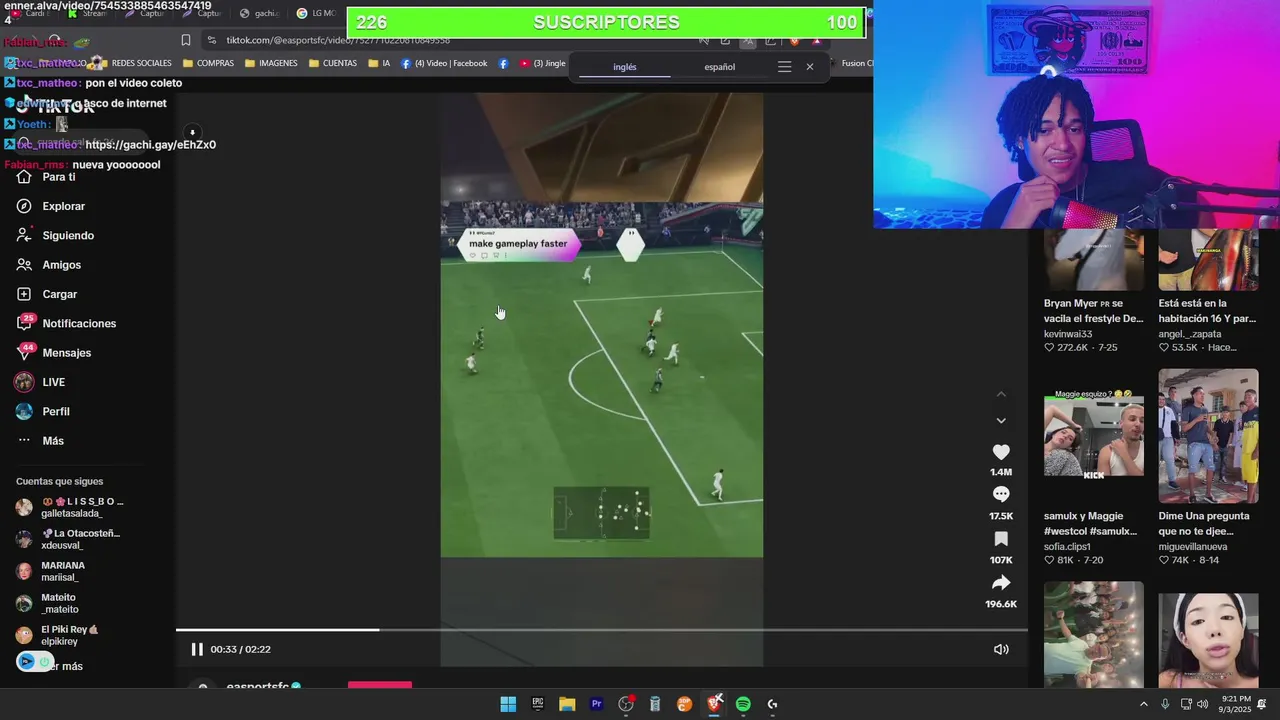Open Windows Start menu
The width and height of the screenshot is (1280, 720).
tap(508, 704)
